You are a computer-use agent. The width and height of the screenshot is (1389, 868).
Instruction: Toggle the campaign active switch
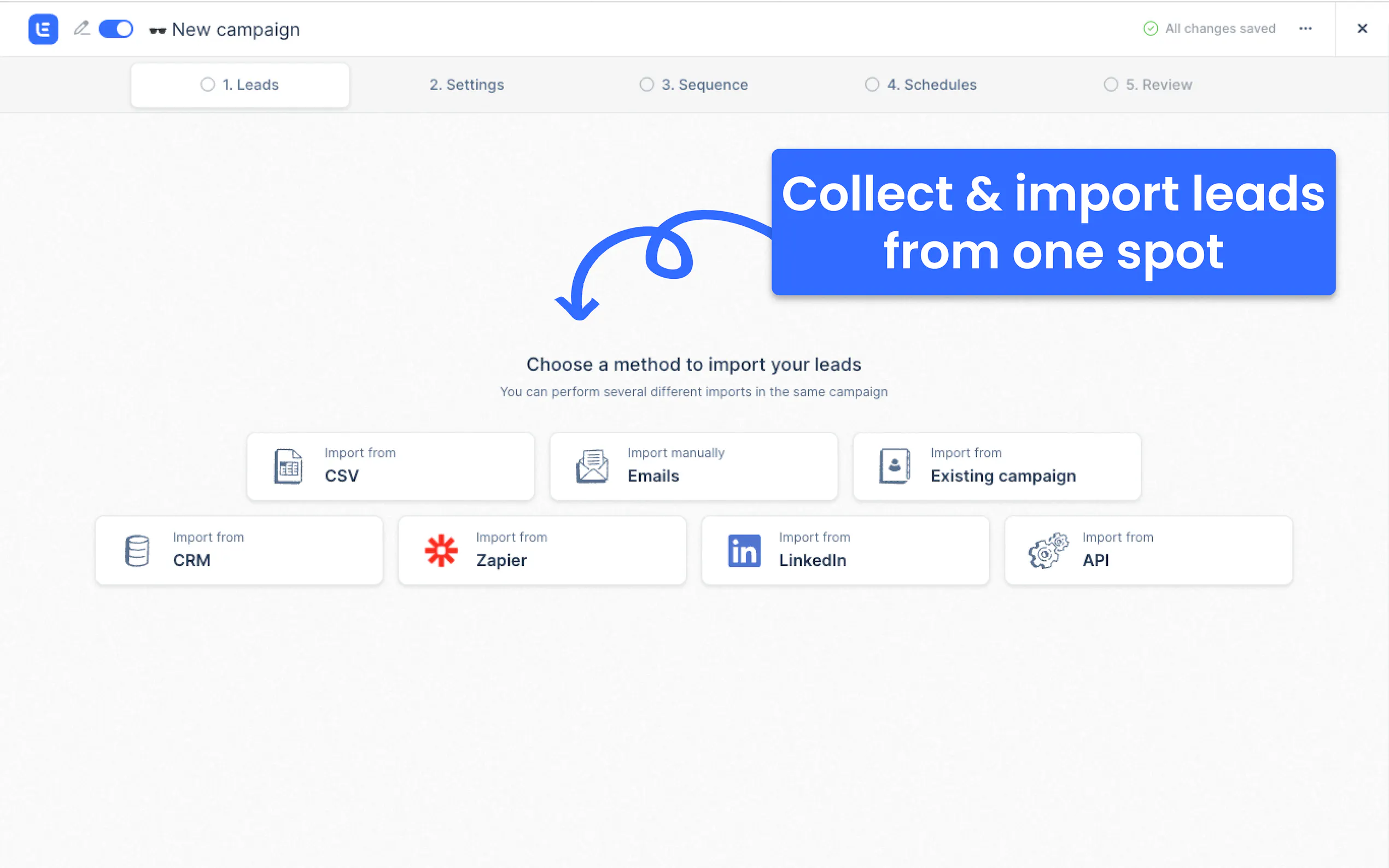coord(115,29)
